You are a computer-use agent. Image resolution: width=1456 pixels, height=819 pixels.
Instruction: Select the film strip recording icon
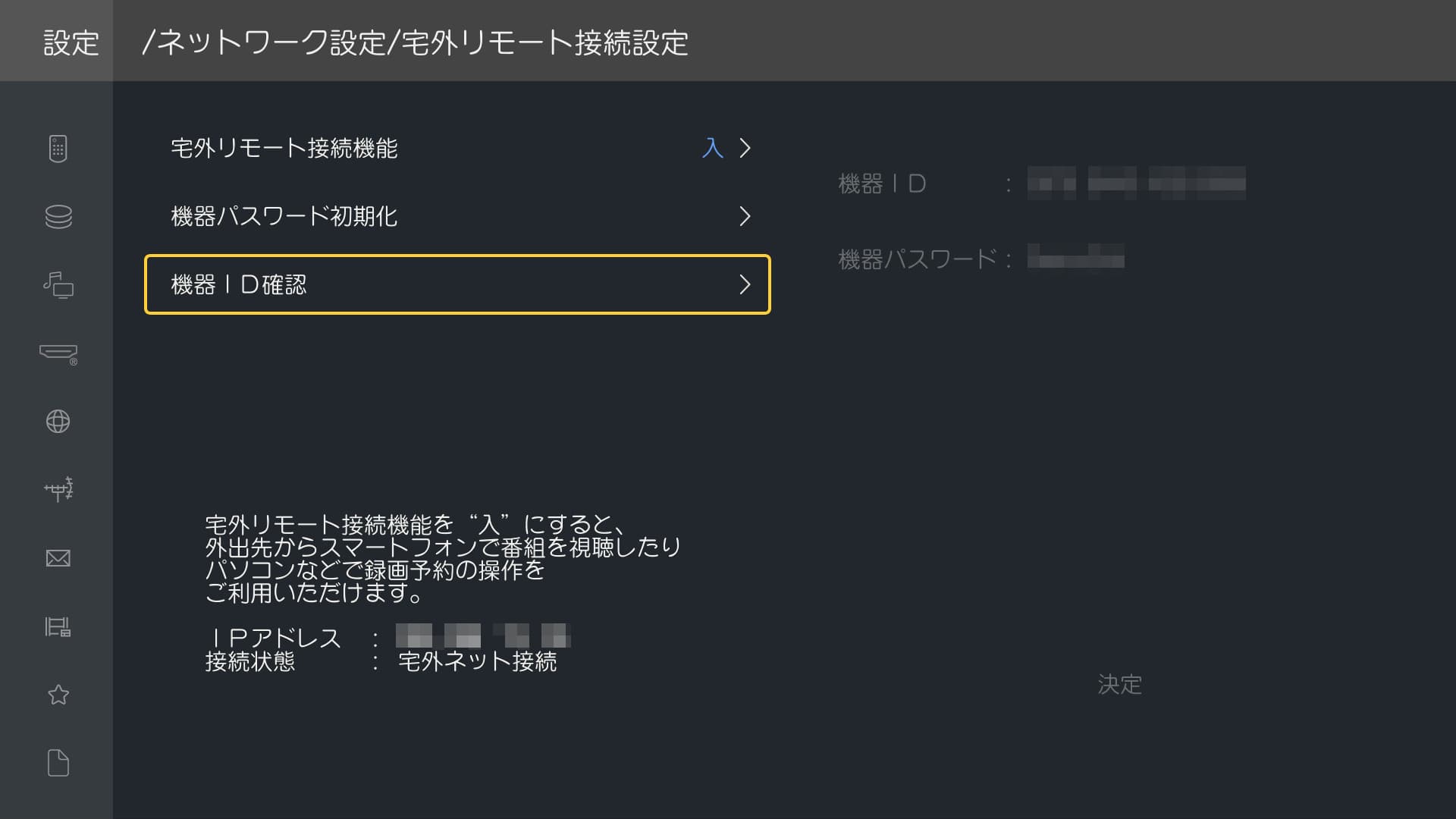click(x=58, y=626)
